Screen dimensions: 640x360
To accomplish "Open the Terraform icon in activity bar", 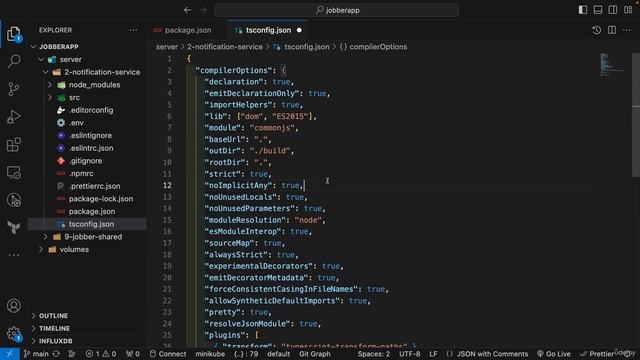I will coord(13,227).
